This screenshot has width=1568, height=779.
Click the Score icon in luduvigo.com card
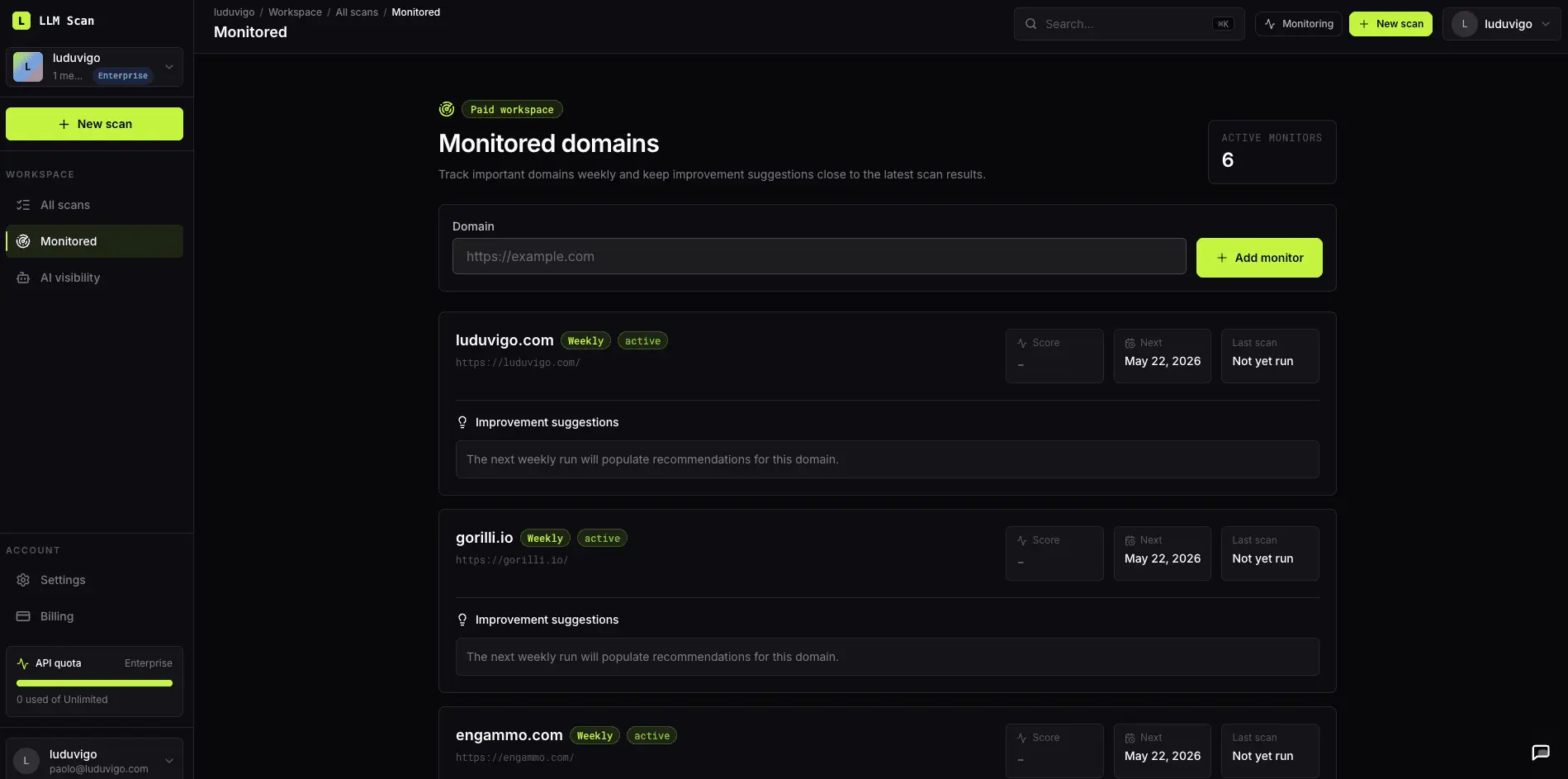tap(1022, 343)
